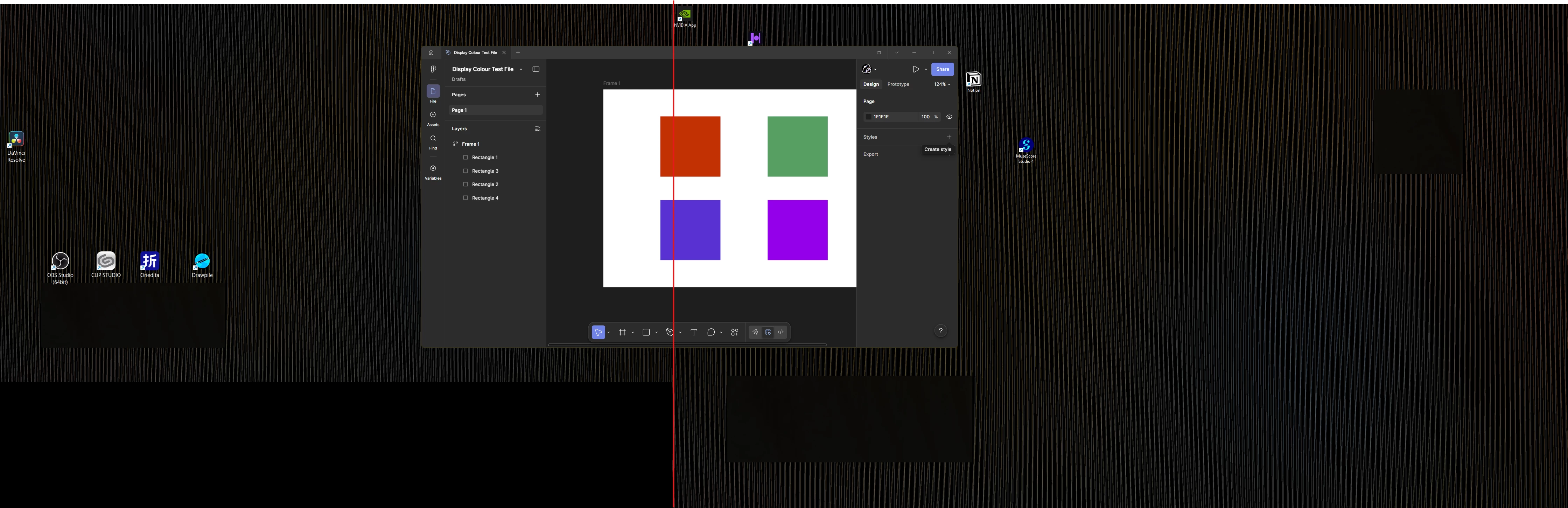
Task: Switch to Draw mode toggle
Action: pyautogui.click(x=755, y=332)
